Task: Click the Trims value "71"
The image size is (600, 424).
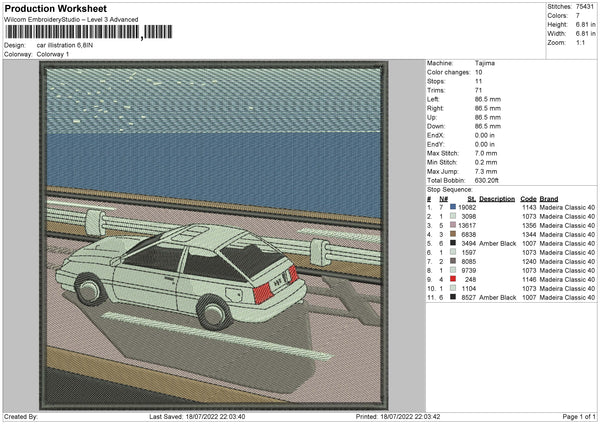Action: (x=479, y=90)
